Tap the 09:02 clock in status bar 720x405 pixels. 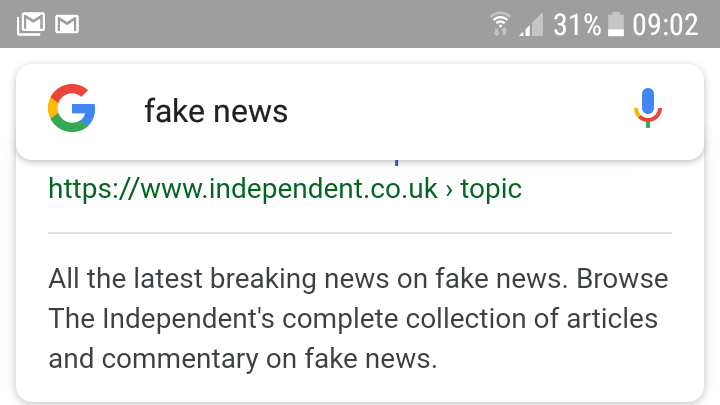665,24
